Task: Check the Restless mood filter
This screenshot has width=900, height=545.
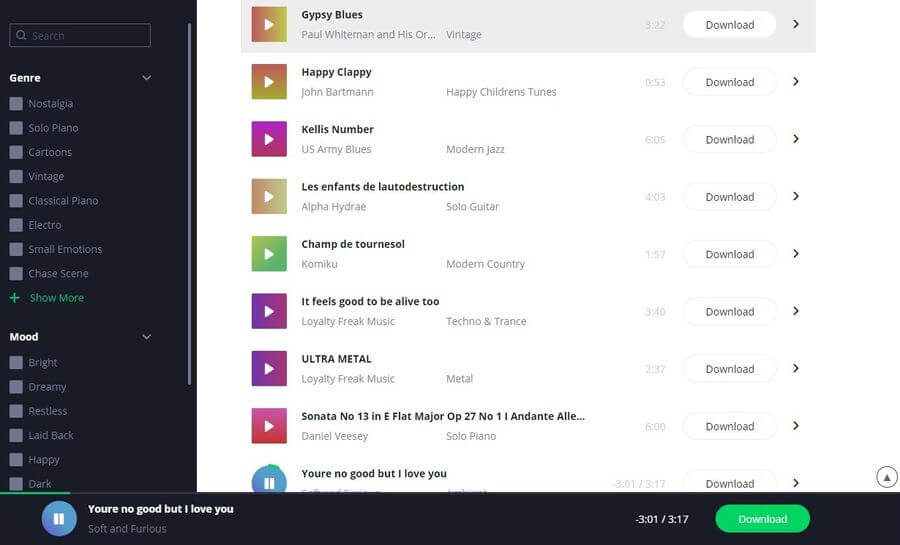Action: tap(16, 411)
